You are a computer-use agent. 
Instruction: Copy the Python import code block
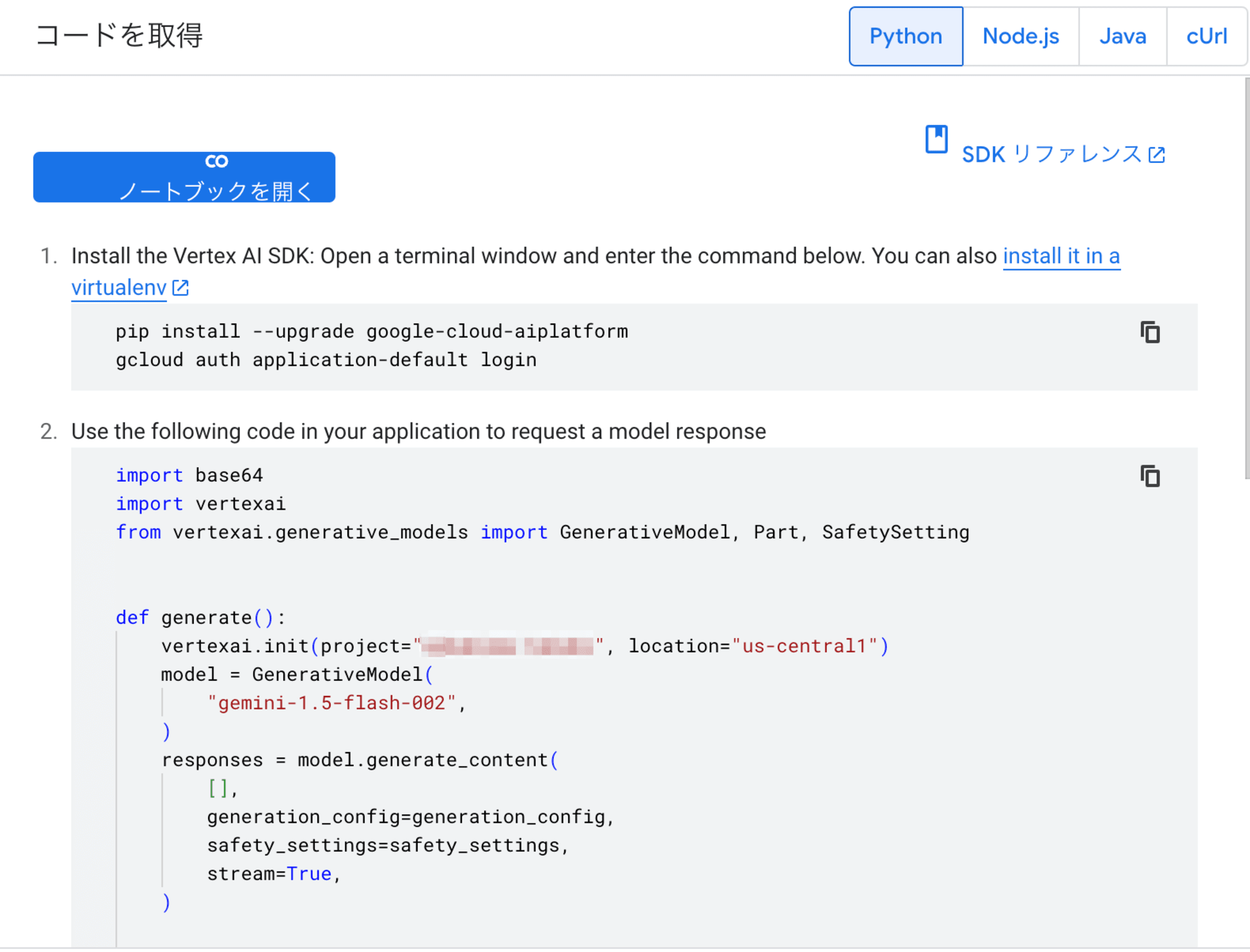coord(1150,476)
